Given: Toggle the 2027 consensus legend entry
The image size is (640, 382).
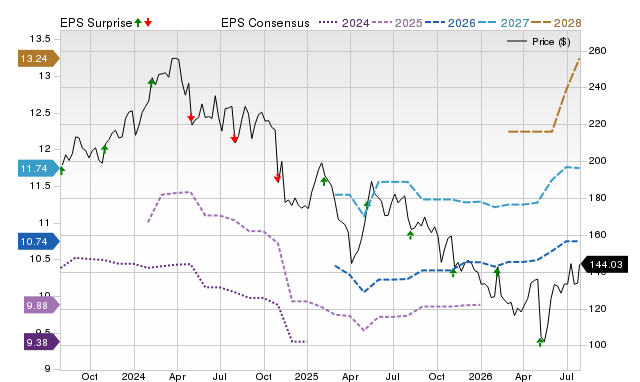Looking at the screenshot, I should (x=503, y=23).
